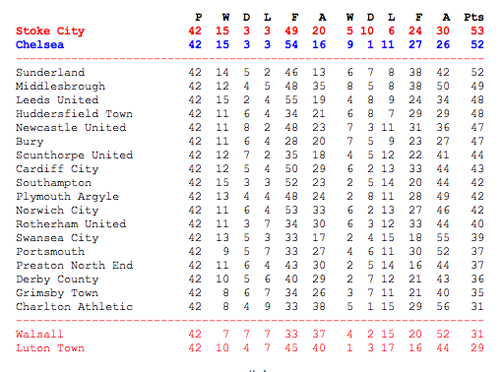
Task: Click the Preston North End name
Action: click(x=74, y=265)
